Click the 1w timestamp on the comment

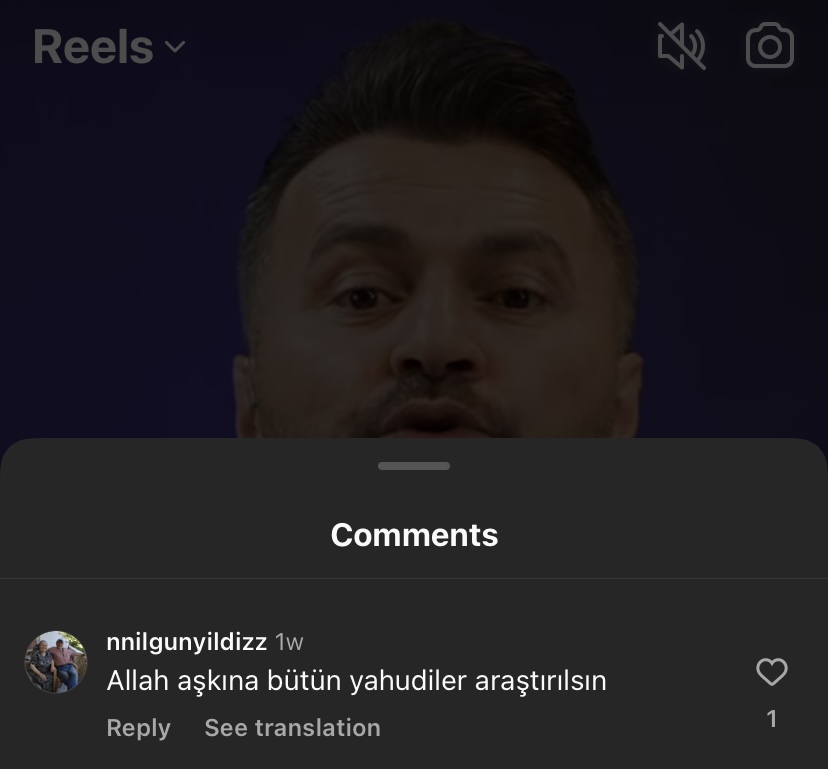289,642
